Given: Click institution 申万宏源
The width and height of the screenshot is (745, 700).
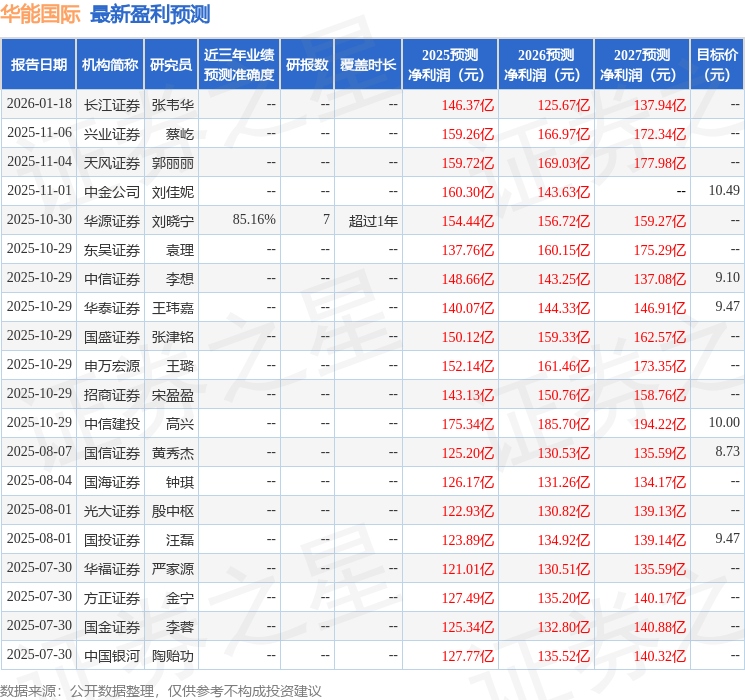Looking at the screenshot, I should (112, 366).
